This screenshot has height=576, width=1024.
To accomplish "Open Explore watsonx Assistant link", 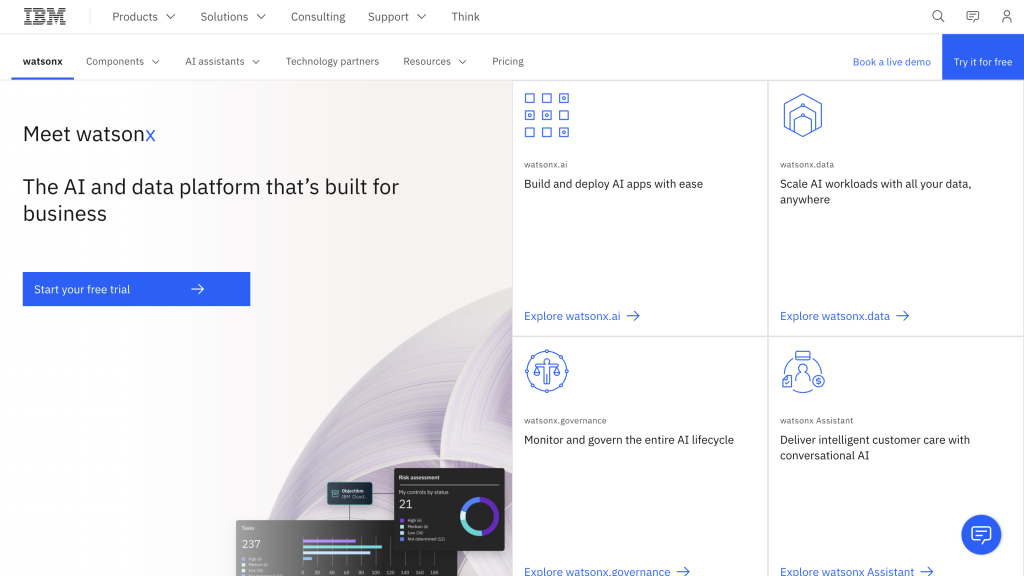I will [857, 571].
